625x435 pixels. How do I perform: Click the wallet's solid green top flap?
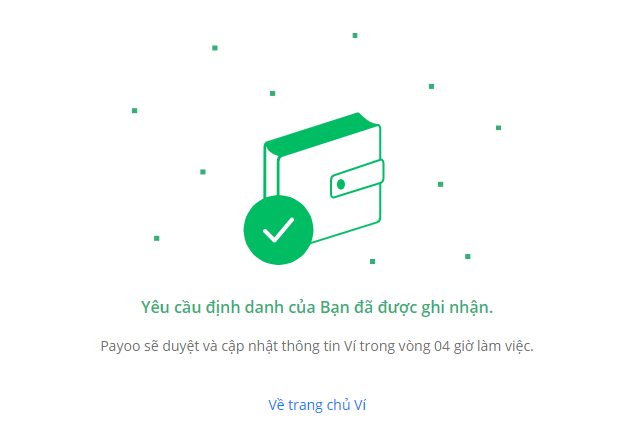click(x=321, y=134)
